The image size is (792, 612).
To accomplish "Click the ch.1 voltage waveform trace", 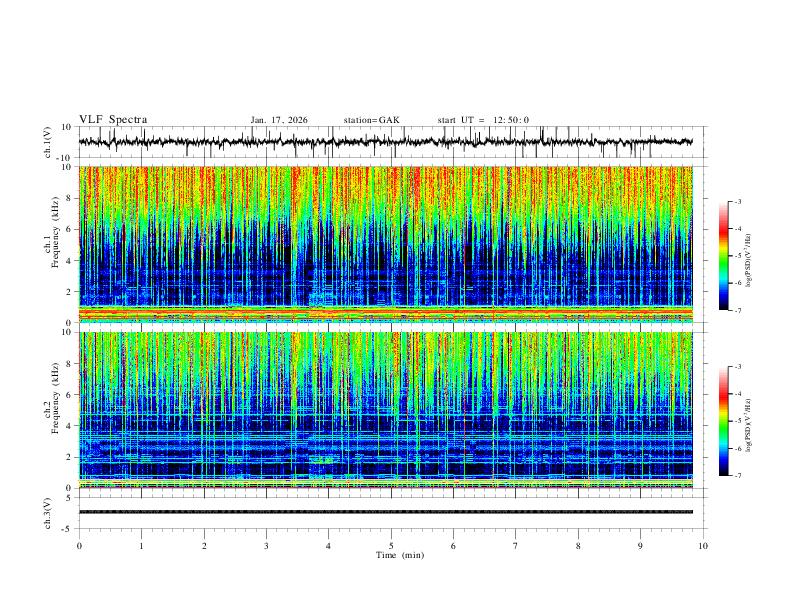I will pos(386,142).
